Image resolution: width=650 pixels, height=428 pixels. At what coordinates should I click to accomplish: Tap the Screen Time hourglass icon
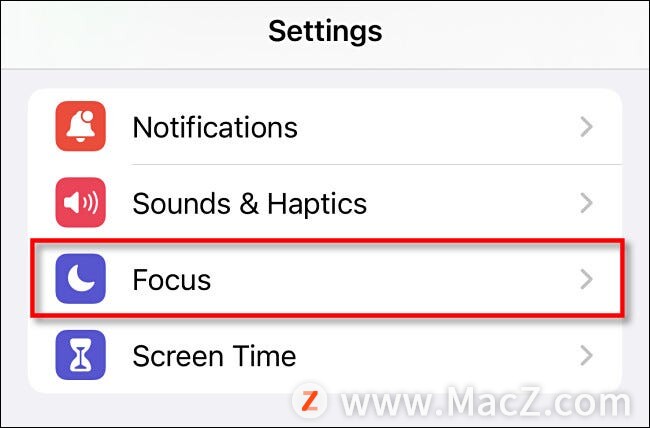(80, 355)
